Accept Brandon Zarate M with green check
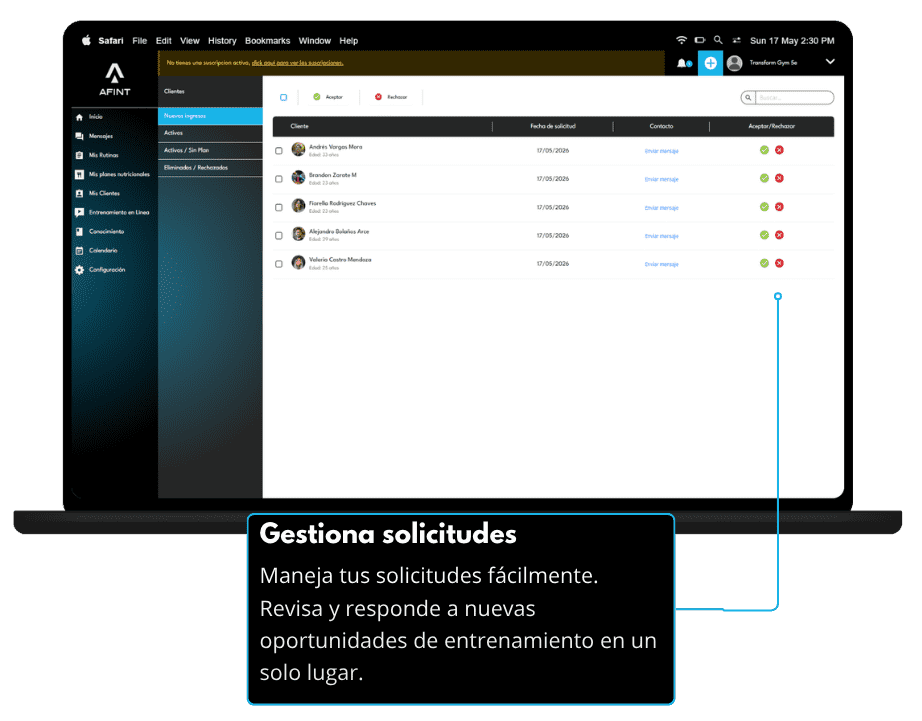 point(764,178)
